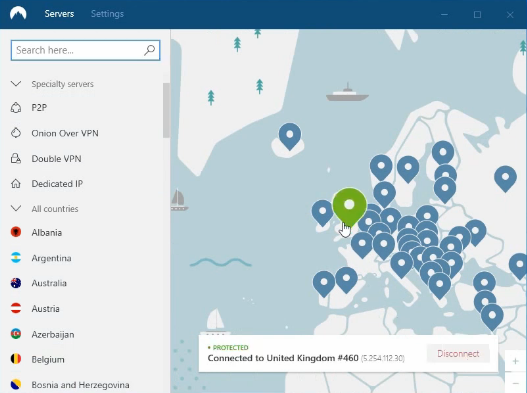This screenshot has width=527, height=393.
Task: Select Belgium from the country list
Action: click(48, 359)
